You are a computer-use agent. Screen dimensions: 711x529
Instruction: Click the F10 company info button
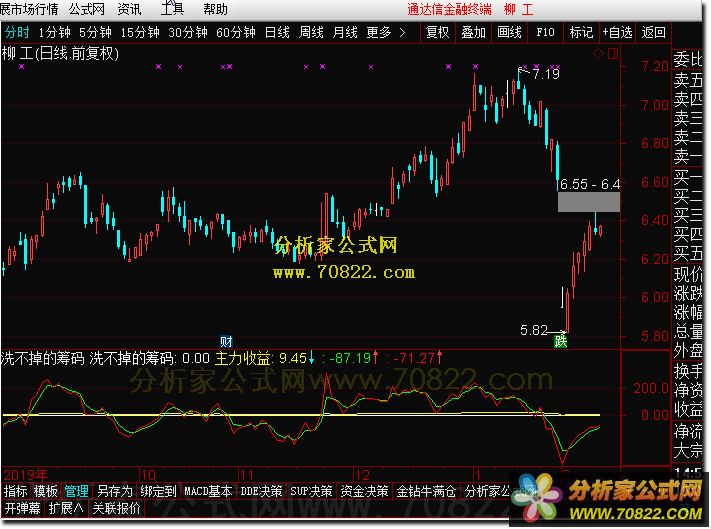click(x=546, y=32)
